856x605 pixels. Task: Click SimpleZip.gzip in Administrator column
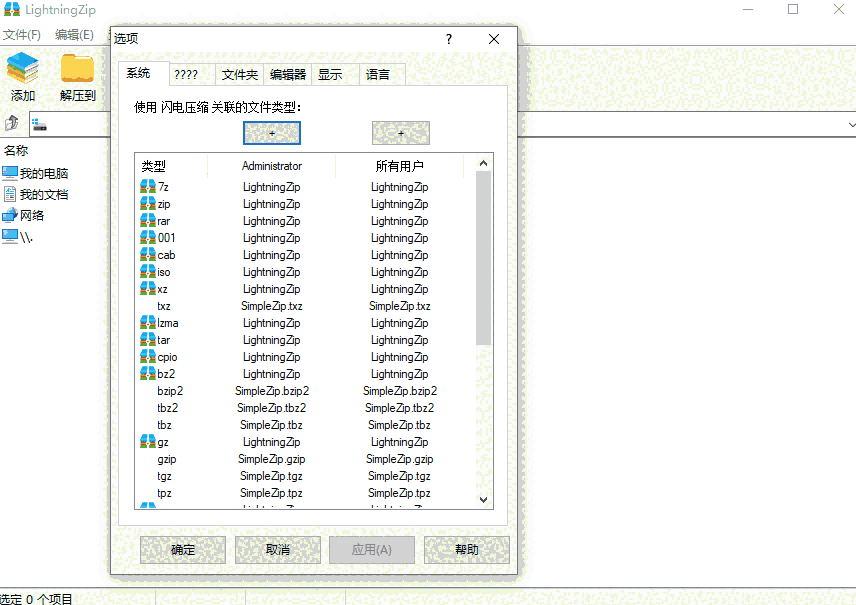[x=272, y=459]
